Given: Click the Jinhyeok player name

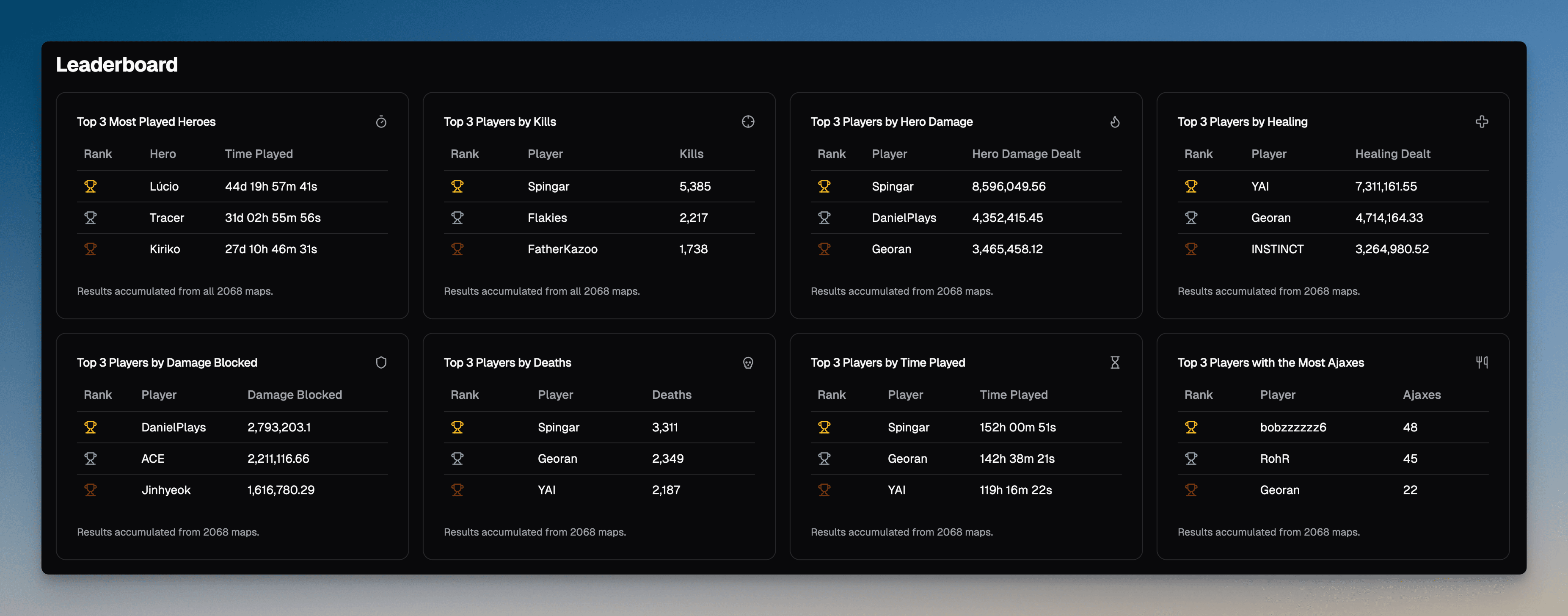Looking at the screenshot, I should 166,490.
